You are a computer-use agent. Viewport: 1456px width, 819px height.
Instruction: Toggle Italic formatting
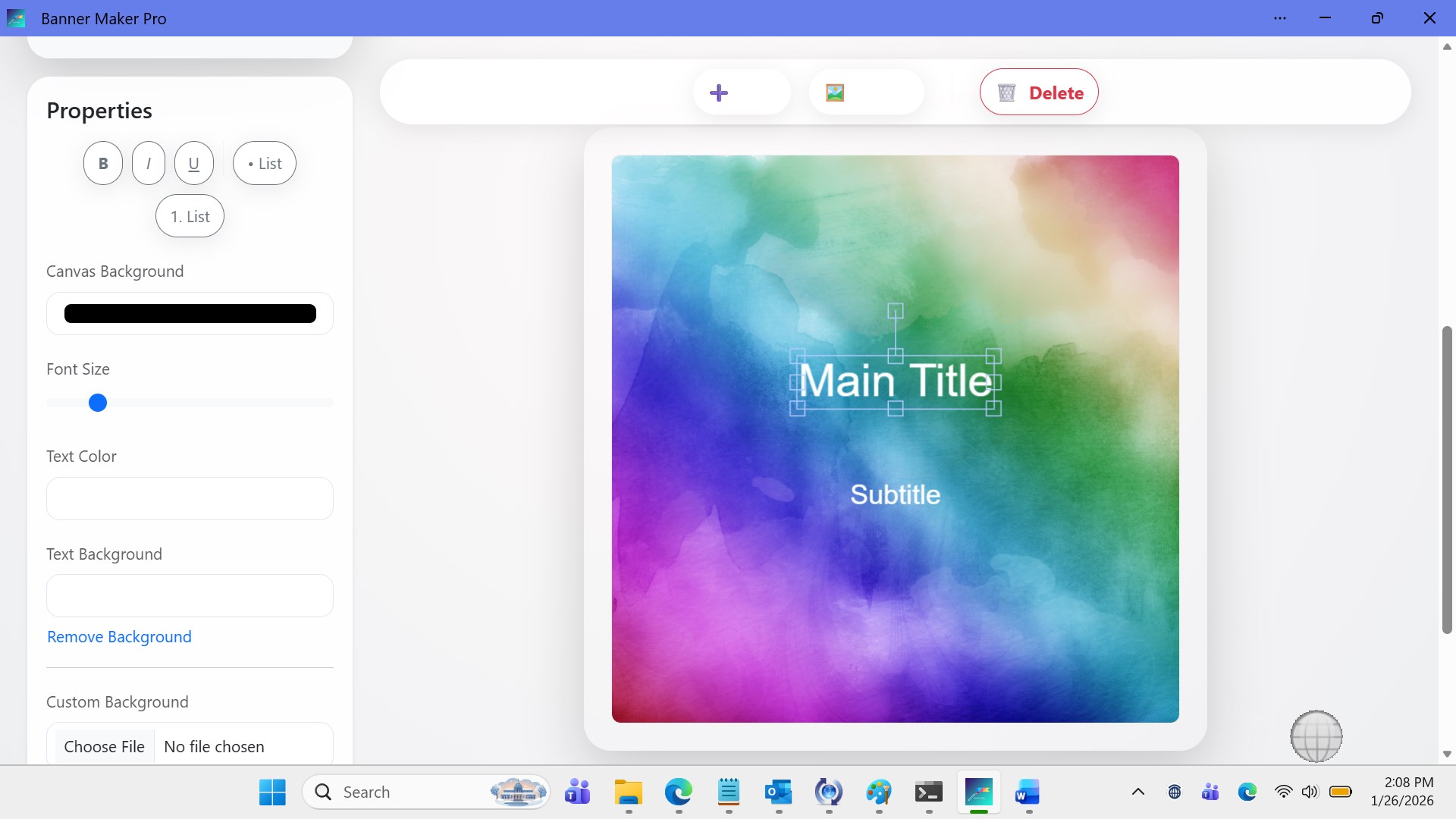149,163
